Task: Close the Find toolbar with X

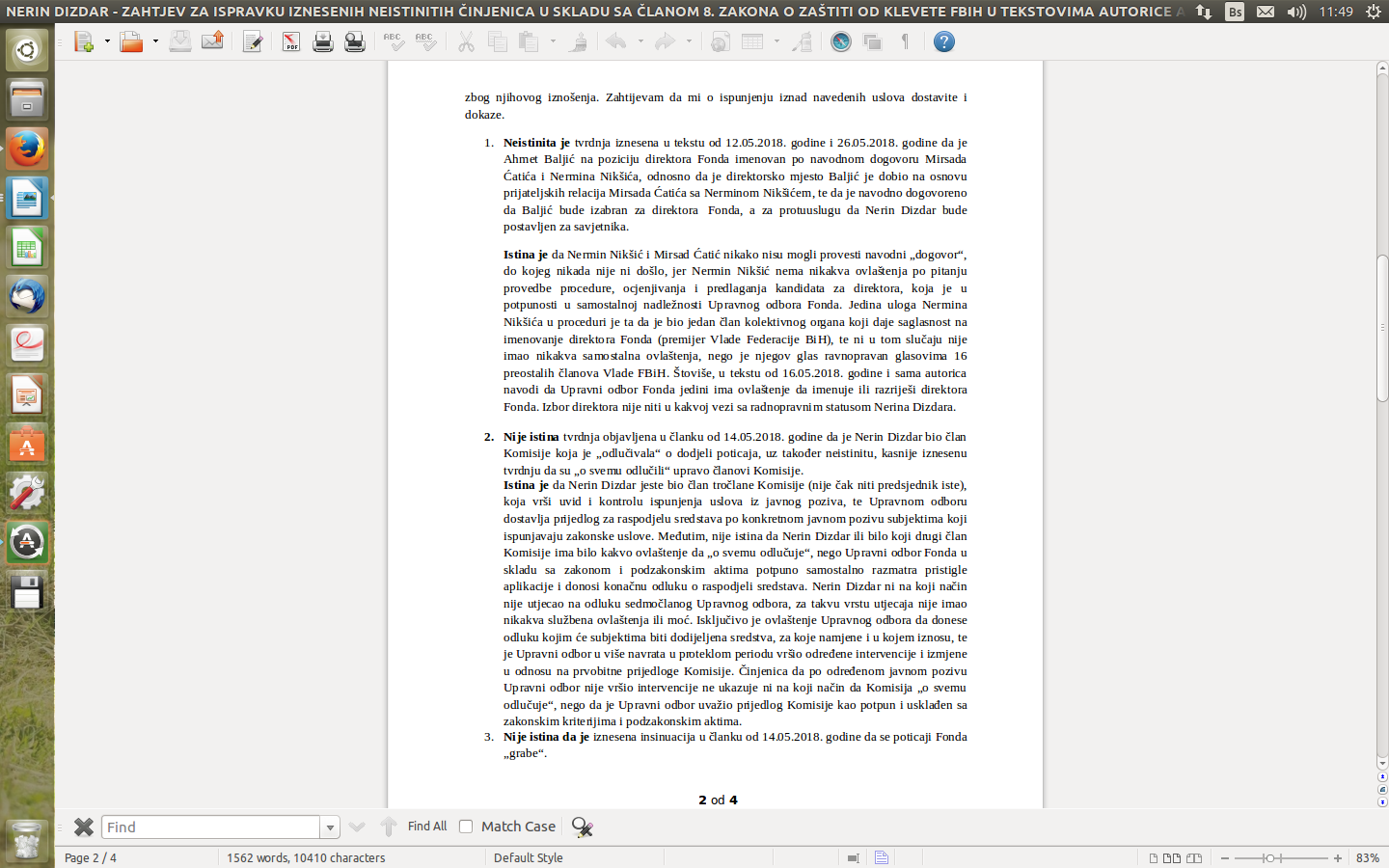Action: [x=84, y=827]
